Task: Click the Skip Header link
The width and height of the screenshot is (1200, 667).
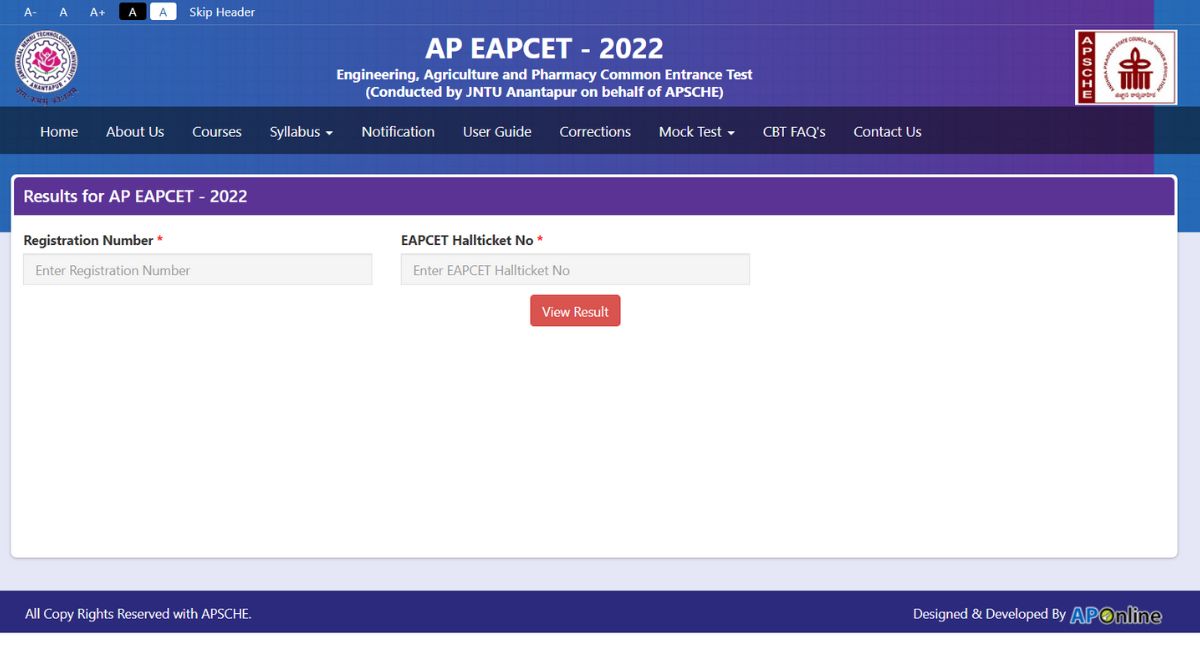Action: tap(222, 12)
